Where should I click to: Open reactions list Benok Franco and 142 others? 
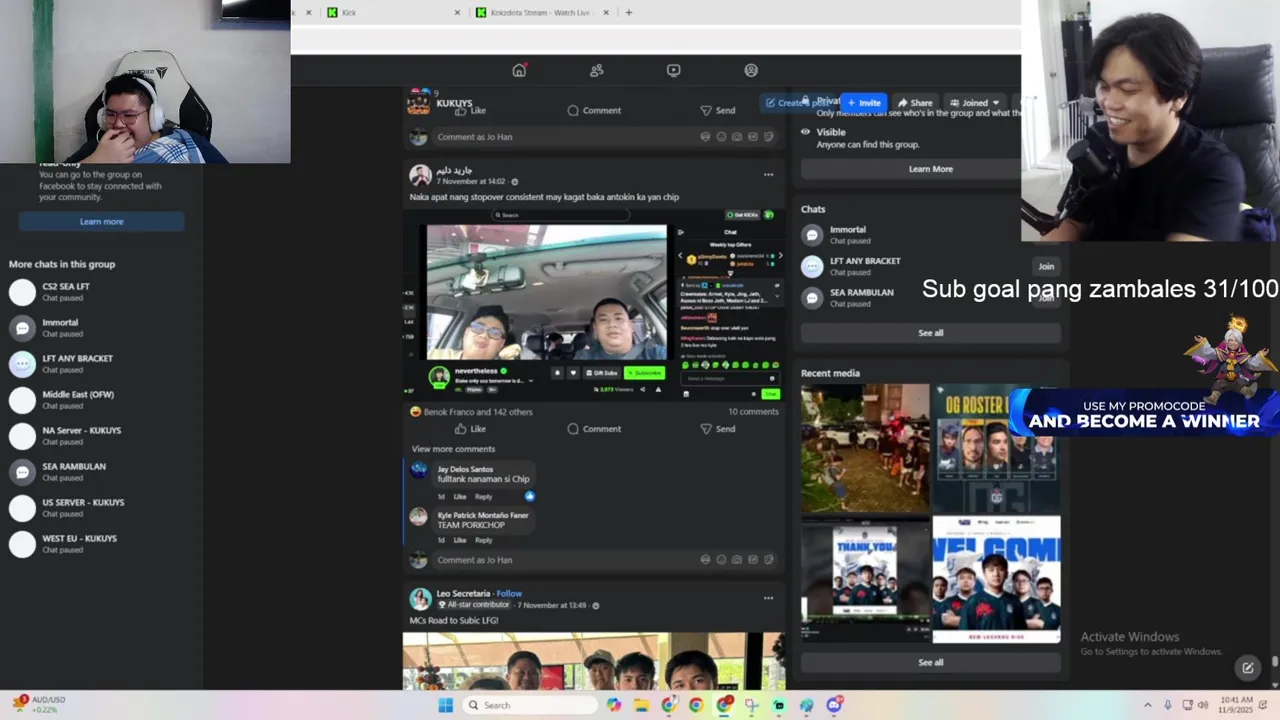478,412
